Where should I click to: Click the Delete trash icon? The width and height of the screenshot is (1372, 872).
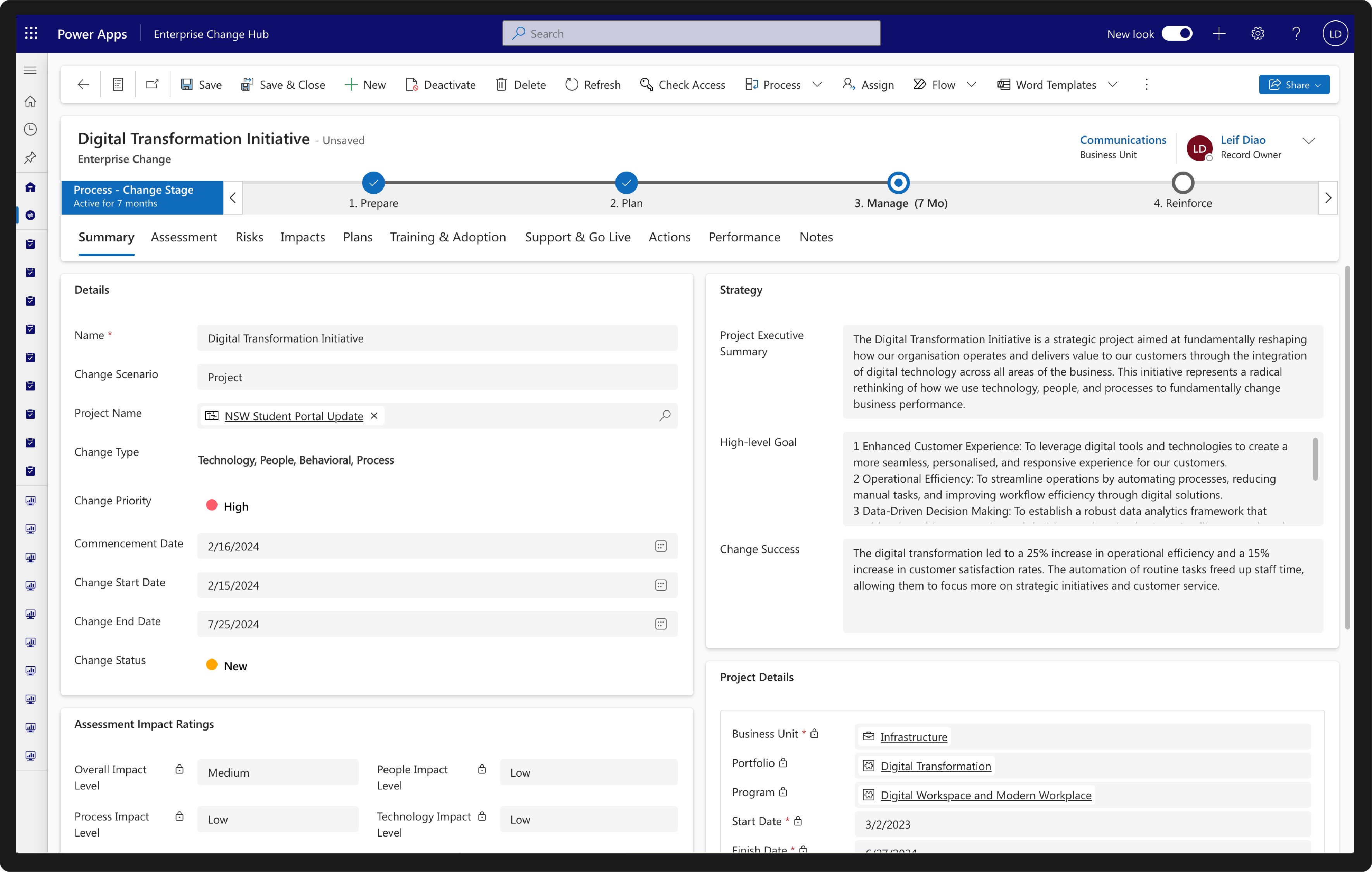(x=501, y=84)
